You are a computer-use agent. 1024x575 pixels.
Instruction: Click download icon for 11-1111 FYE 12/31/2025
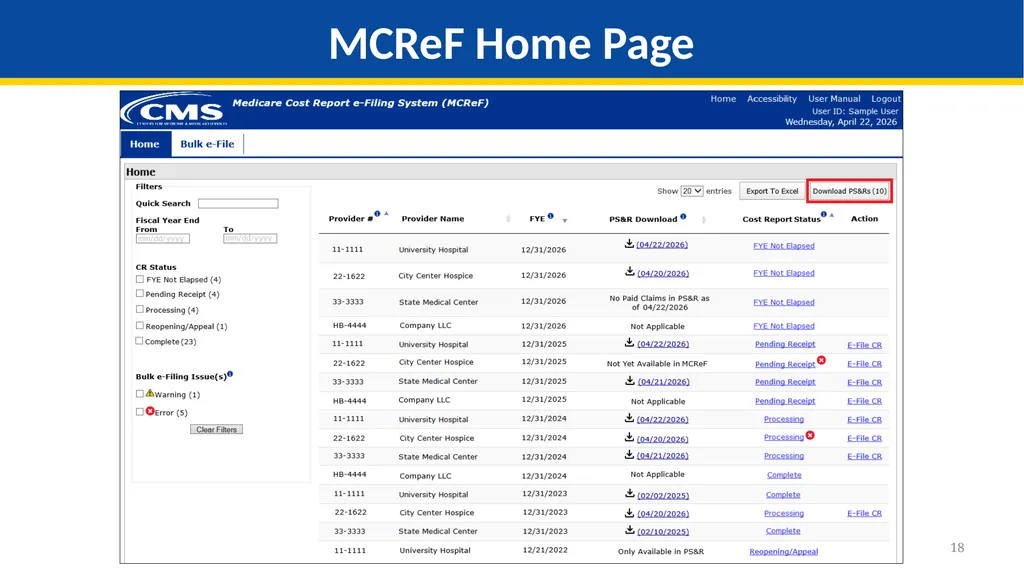[x=629, y=342]
